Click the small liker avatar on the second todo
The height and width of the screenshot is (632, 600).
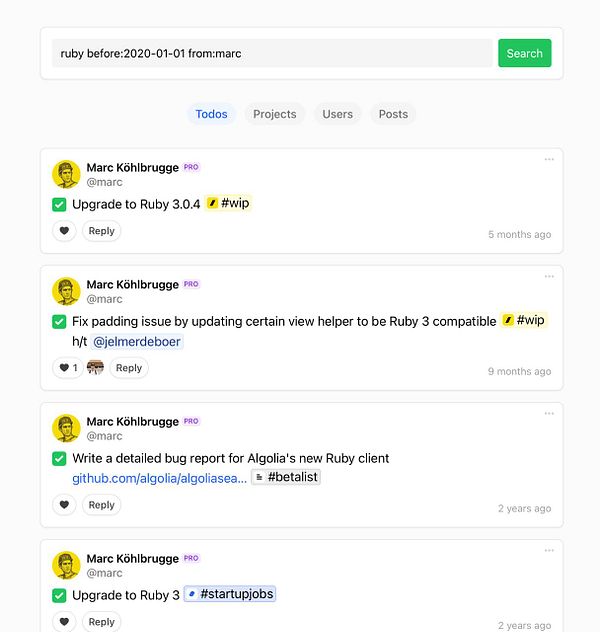point(96,368)
